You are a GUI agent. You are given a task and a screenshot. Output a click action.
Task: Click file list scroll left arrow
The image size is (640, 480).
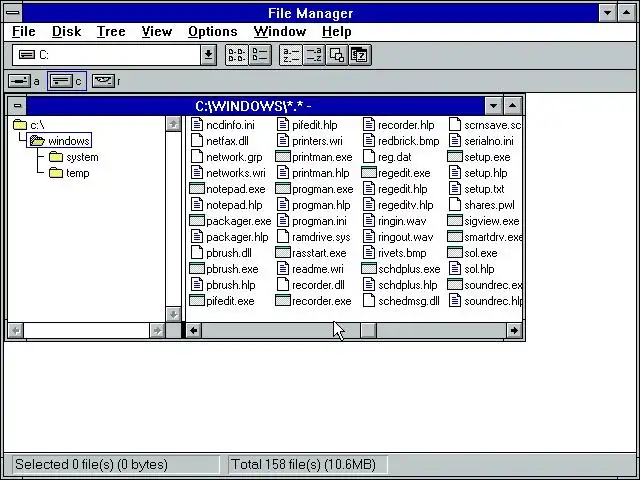tap(194, 330)
